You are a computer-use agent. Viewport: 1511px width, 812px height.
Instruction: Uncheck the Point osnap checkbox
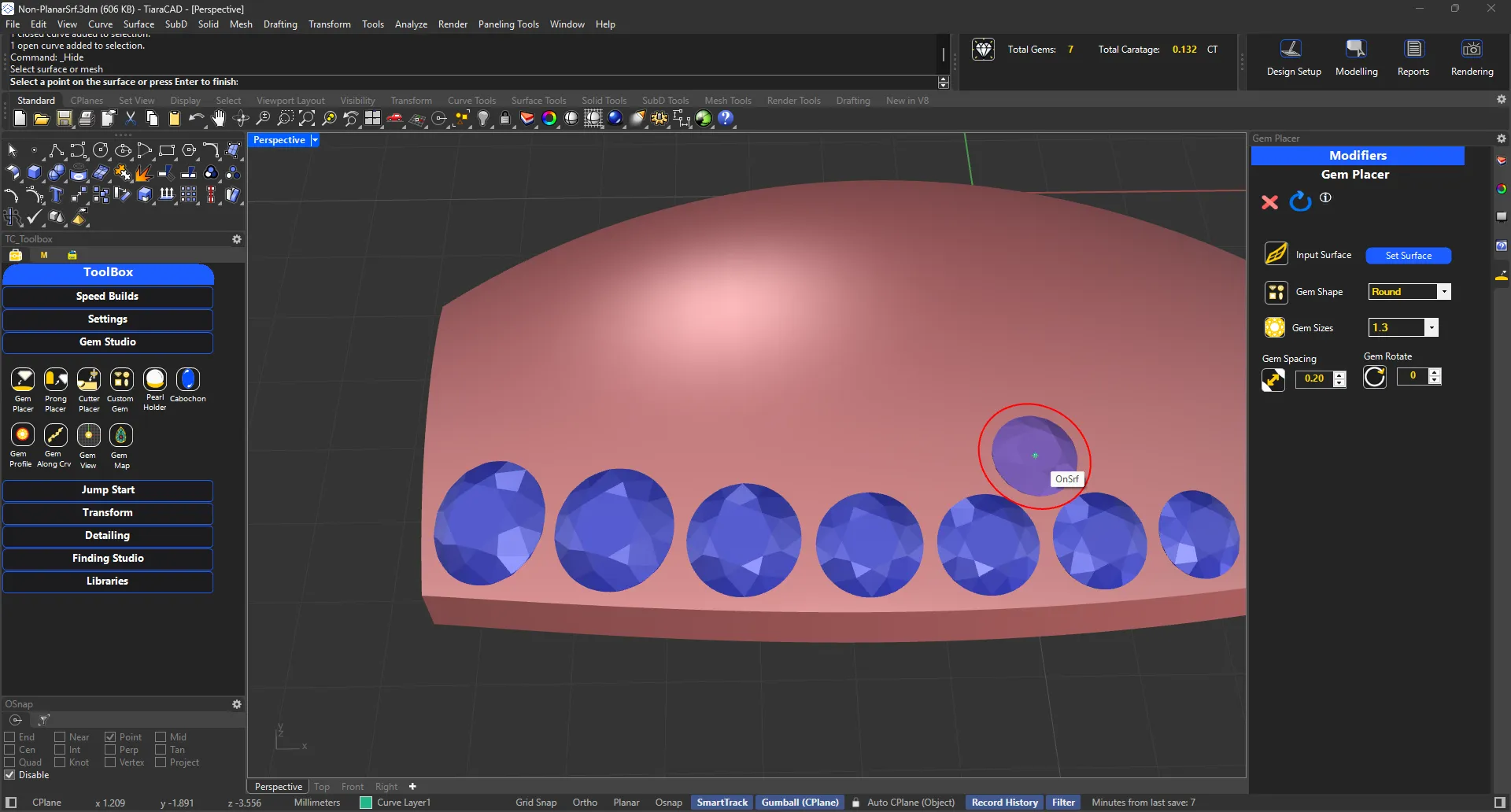point(110,737)
